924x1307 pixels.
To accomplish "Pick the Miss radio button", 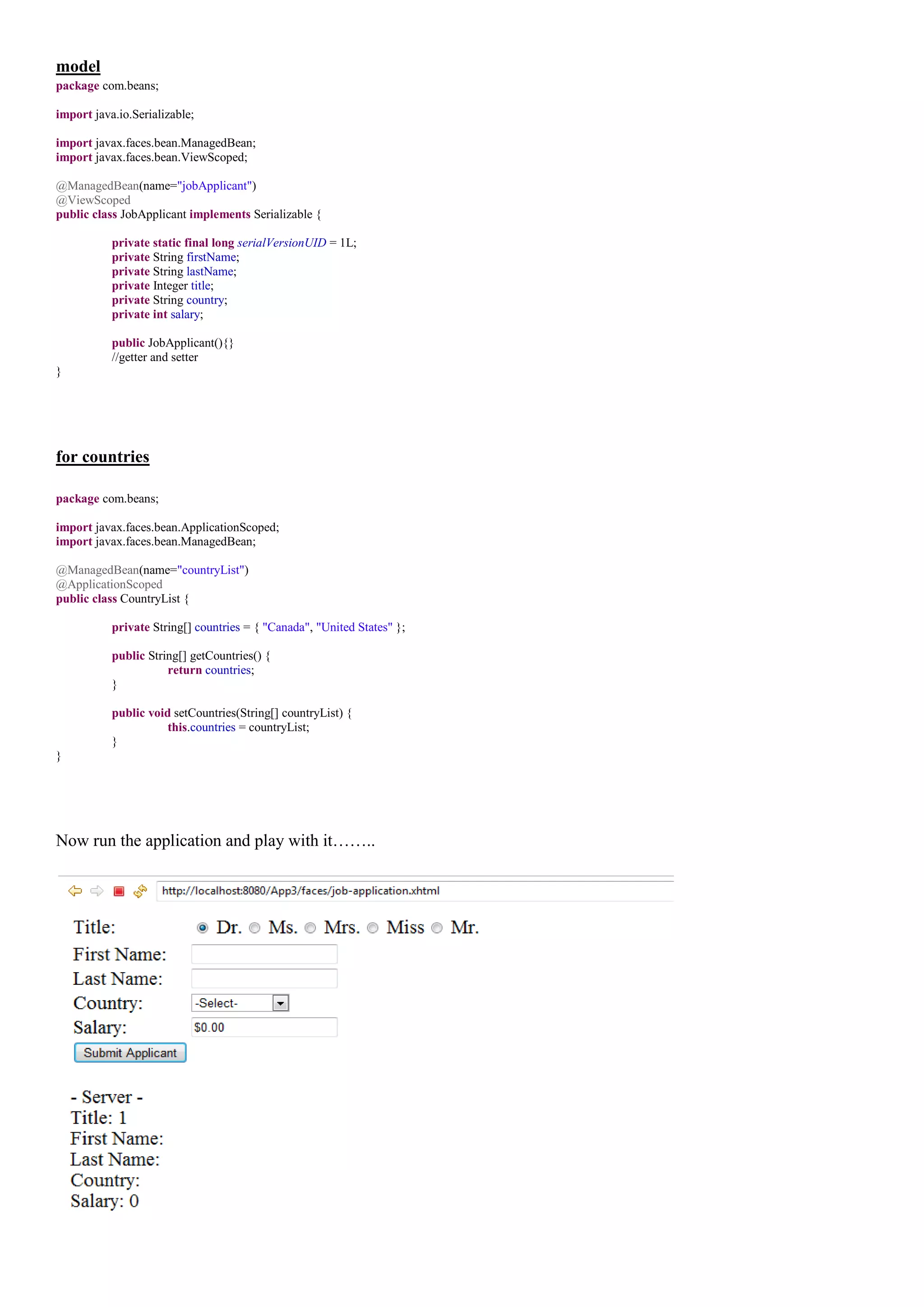I will coord(373,928).
